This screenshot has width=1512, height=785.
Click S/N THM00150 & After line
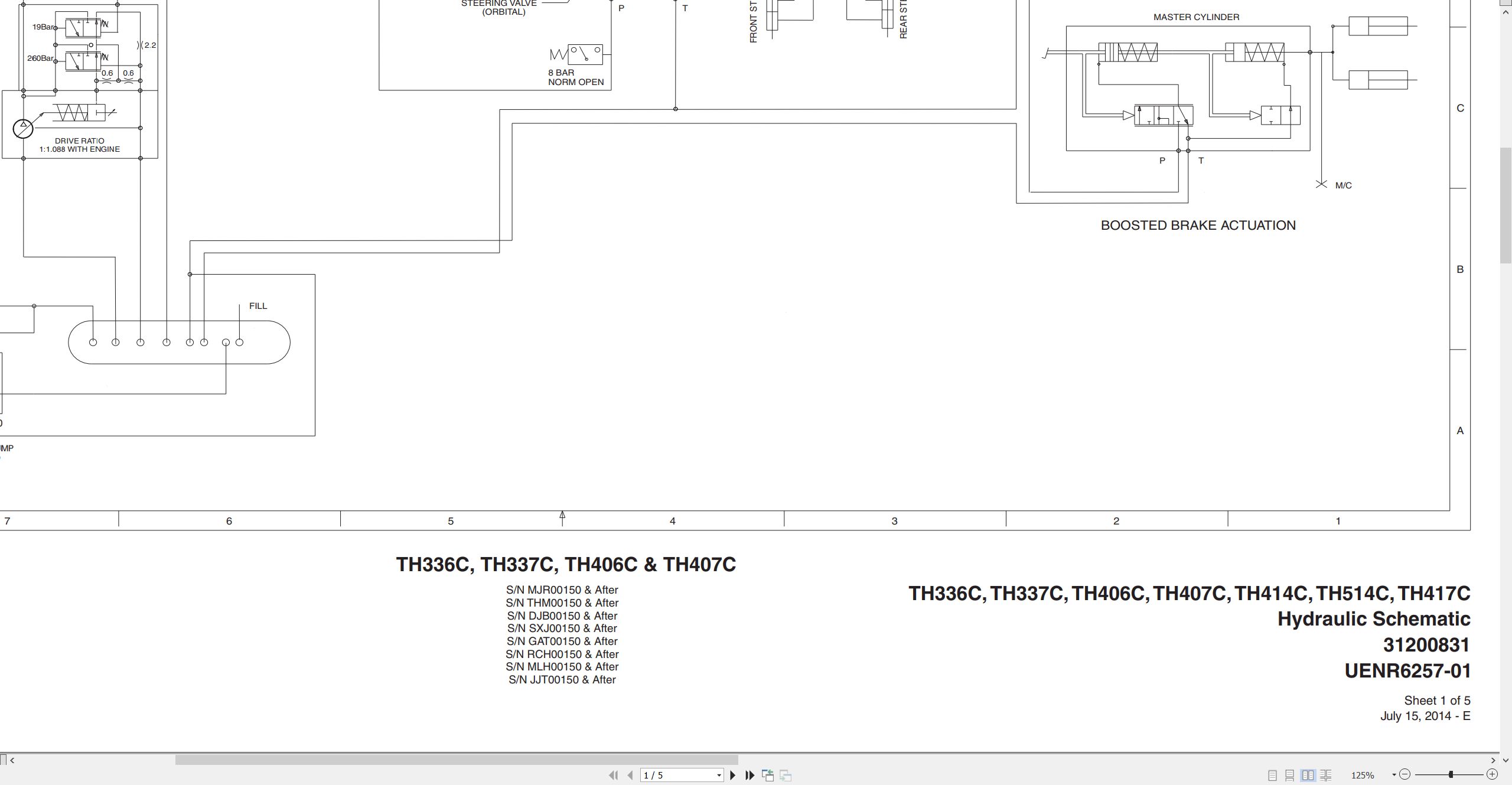[x=562, y=603]
